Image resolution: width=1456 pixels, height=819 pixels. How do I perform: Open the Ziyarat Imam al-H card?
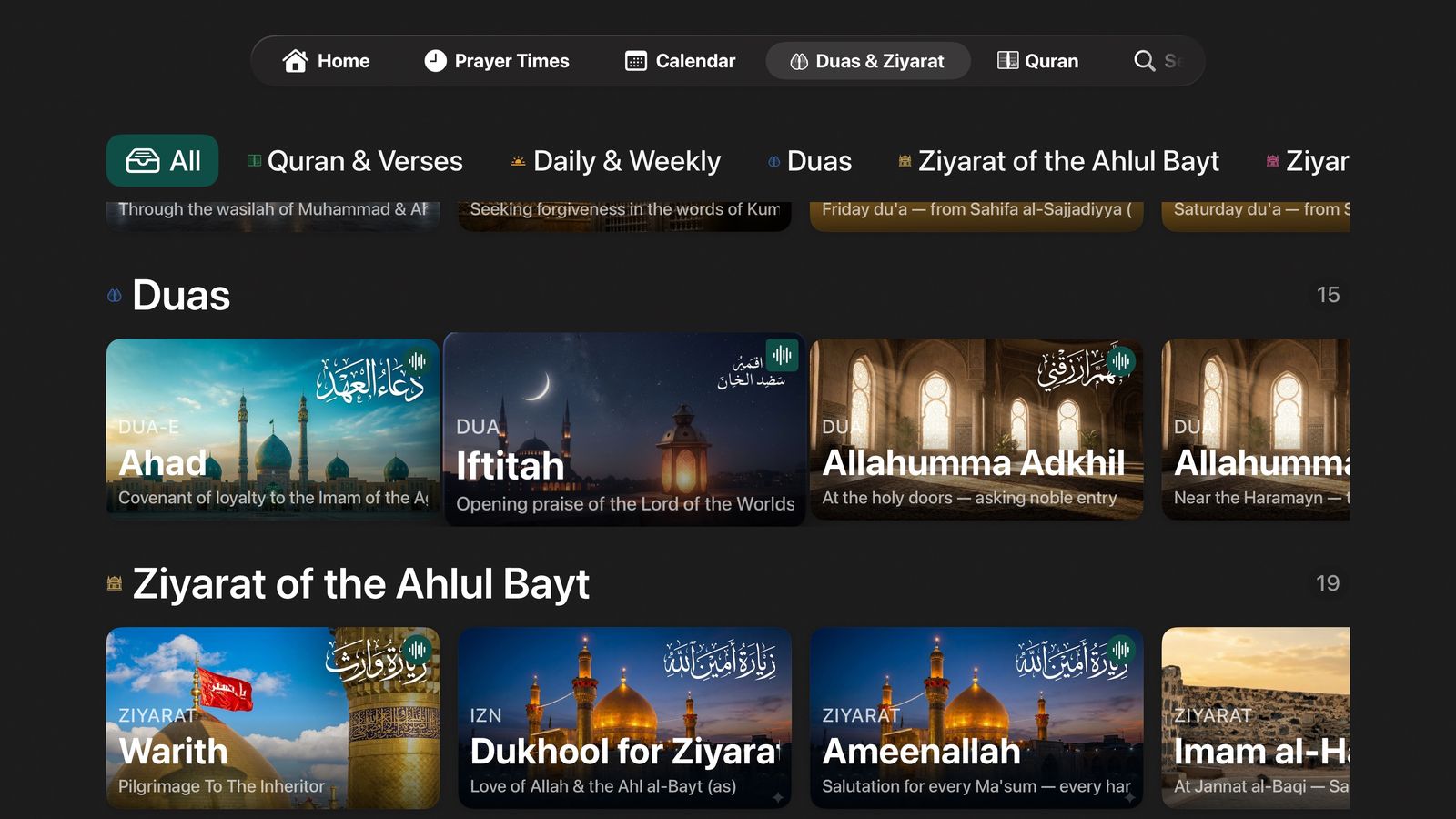pyautogui.click(x=1256, y=718)
